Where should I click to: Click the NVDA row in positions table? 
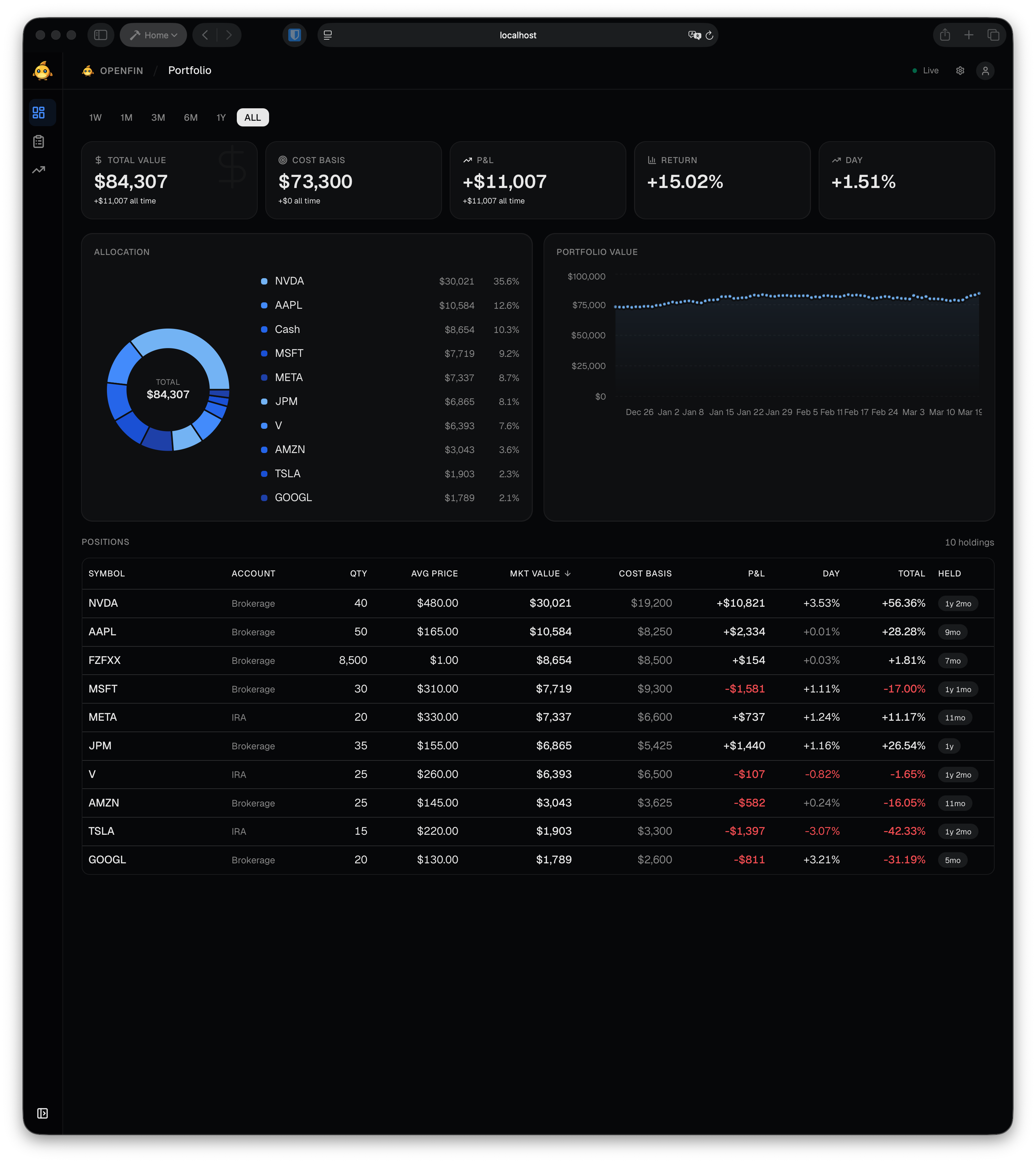538,603
